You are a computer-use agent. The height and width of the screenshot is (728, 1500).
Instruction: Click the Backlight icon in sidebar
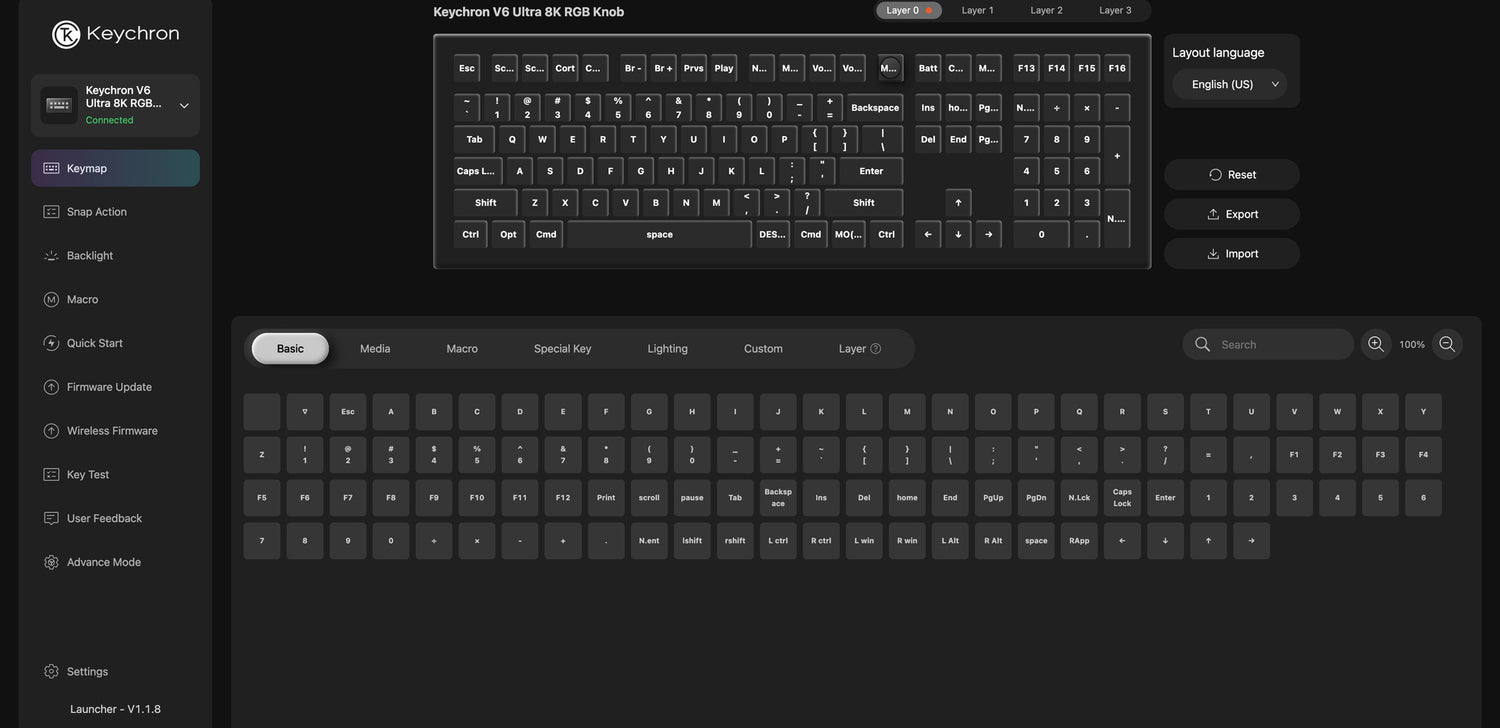tap(51, 256)
